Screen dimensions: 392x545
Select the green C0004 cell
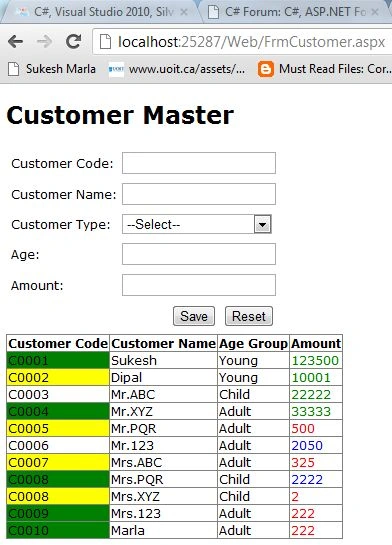(x=58, y=412)
